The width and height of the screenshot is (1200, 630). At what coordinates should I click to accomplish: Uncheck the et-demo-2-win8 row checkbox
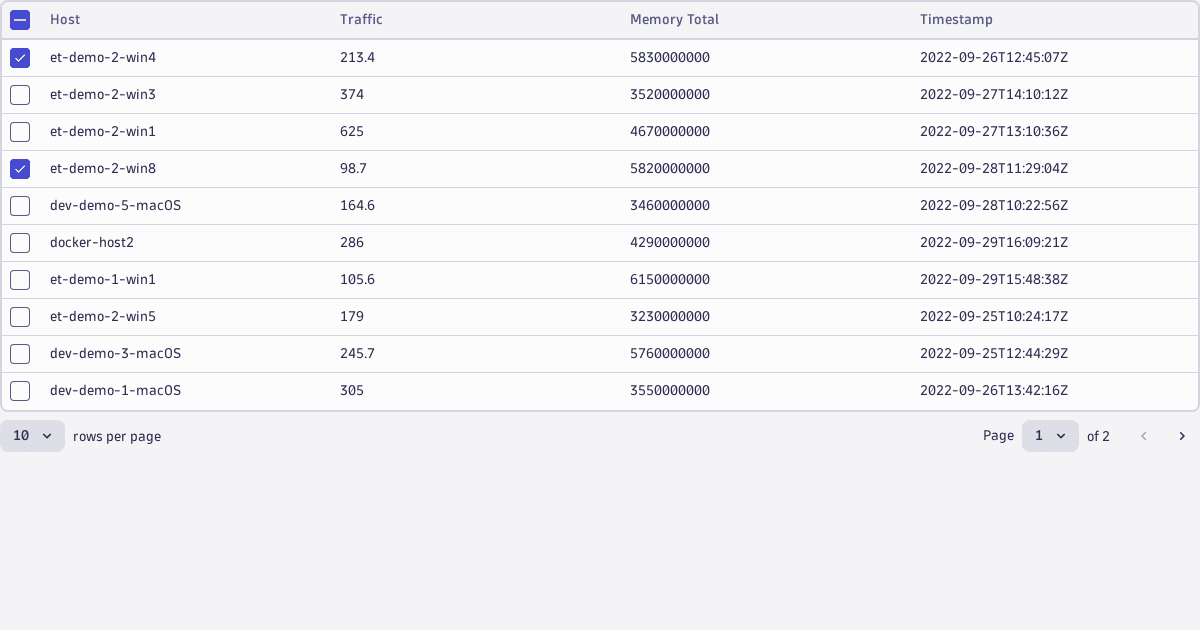coord(20,169)
